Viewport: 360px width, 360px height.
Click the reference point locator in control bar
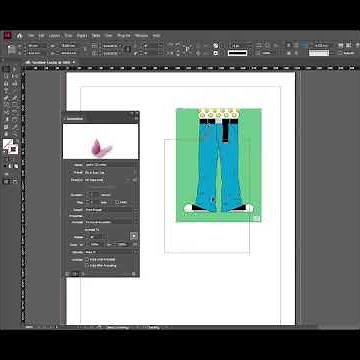(x=12, y=49)
